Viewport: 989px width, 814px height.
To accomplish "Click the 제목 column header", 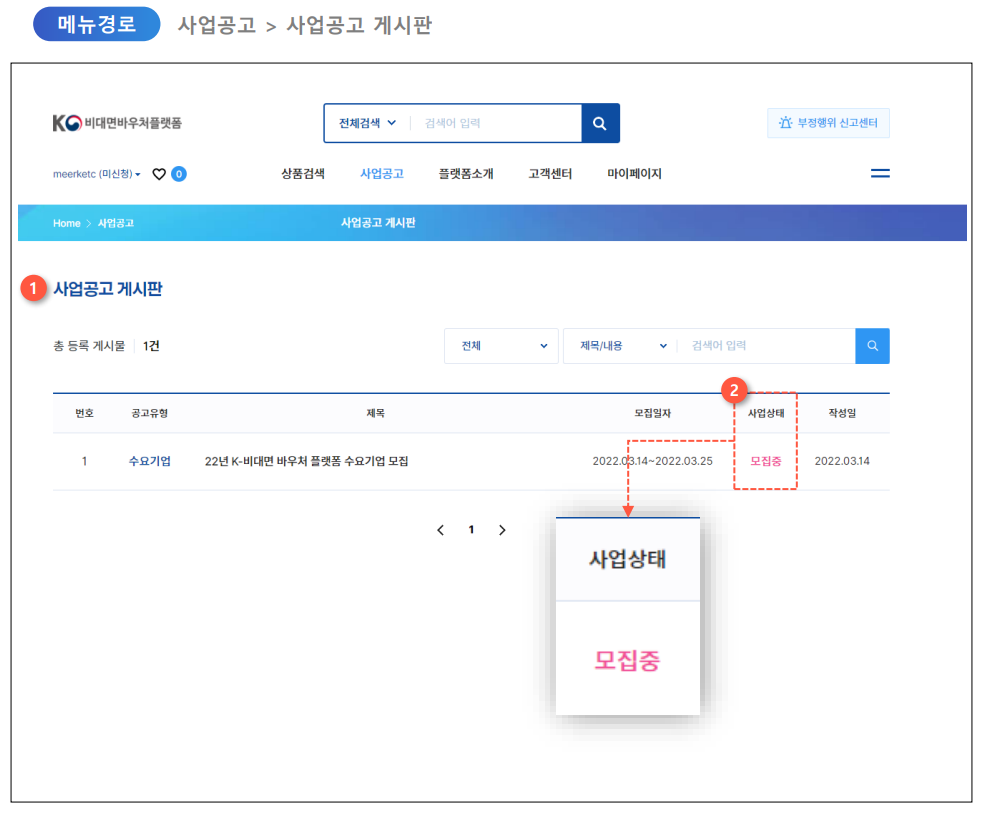I will click(375, 414).
